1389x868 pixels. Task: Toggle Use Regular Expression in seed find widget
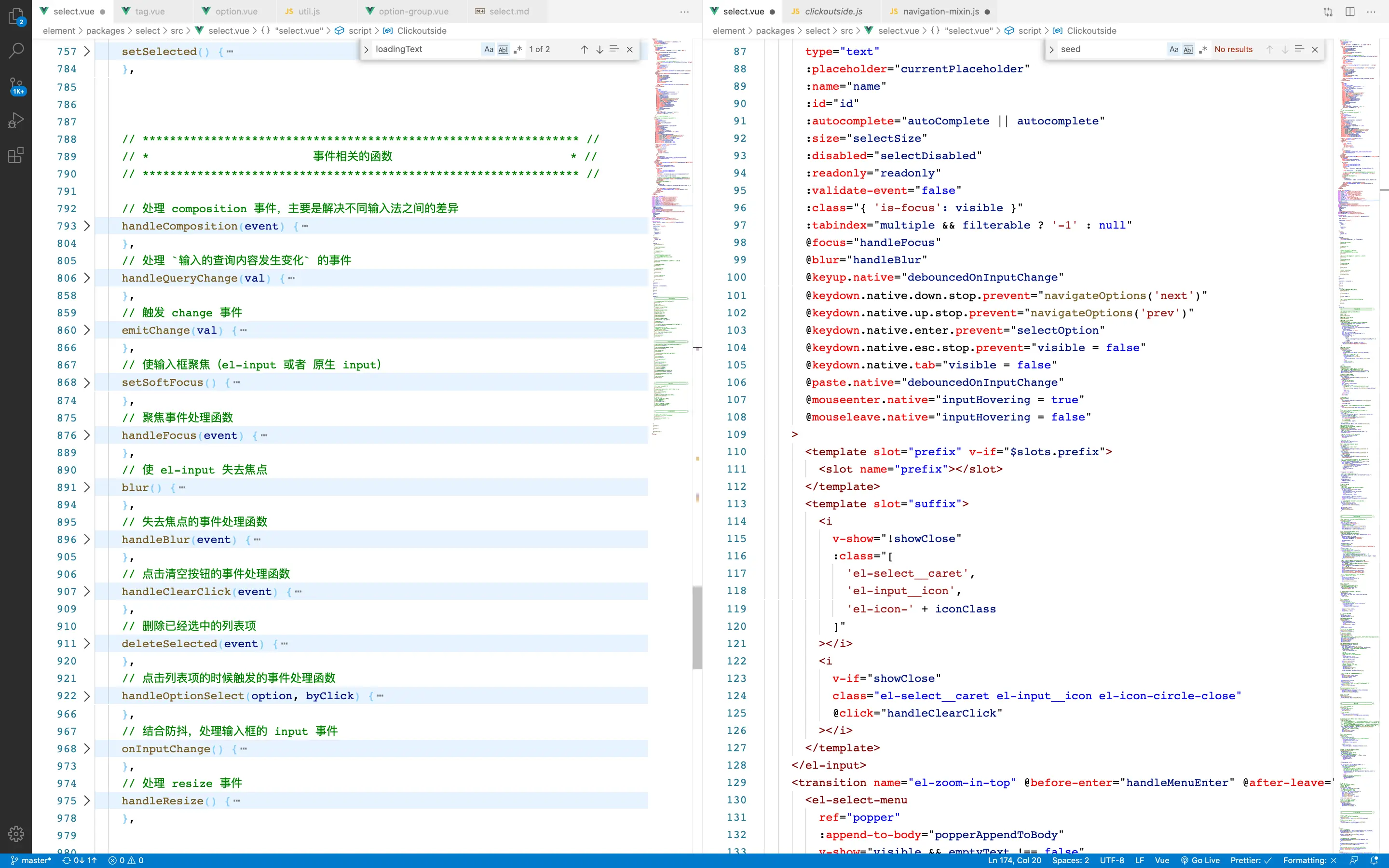[1203, 49]
